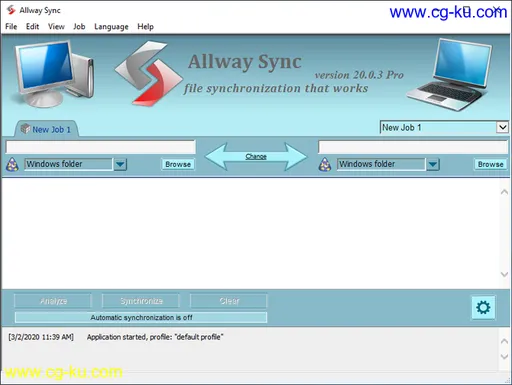The width and height of the screenshot is (512, 385).
Task: Click the Analyze button
Action: pyautogui.click(x=53, y=301)
